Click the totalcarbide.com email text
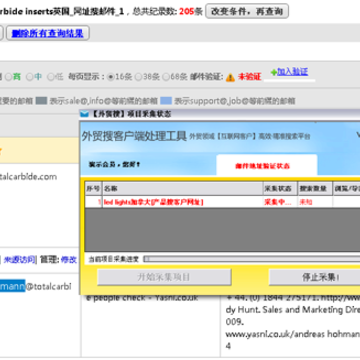This screenshot has height=360, width=360. tap(28, 176)
